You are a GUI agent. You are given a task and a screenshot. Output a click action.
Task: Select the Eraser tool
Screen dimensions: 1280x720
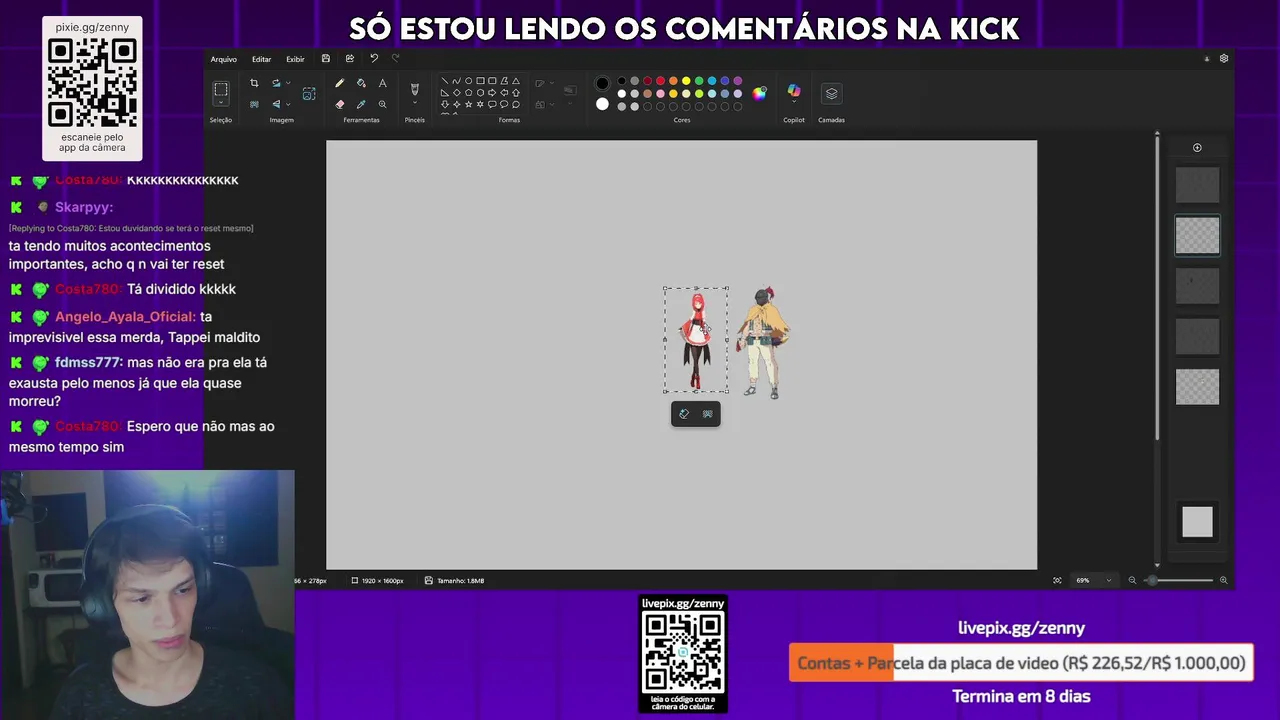pyautogui.click(x=340, y=104)
